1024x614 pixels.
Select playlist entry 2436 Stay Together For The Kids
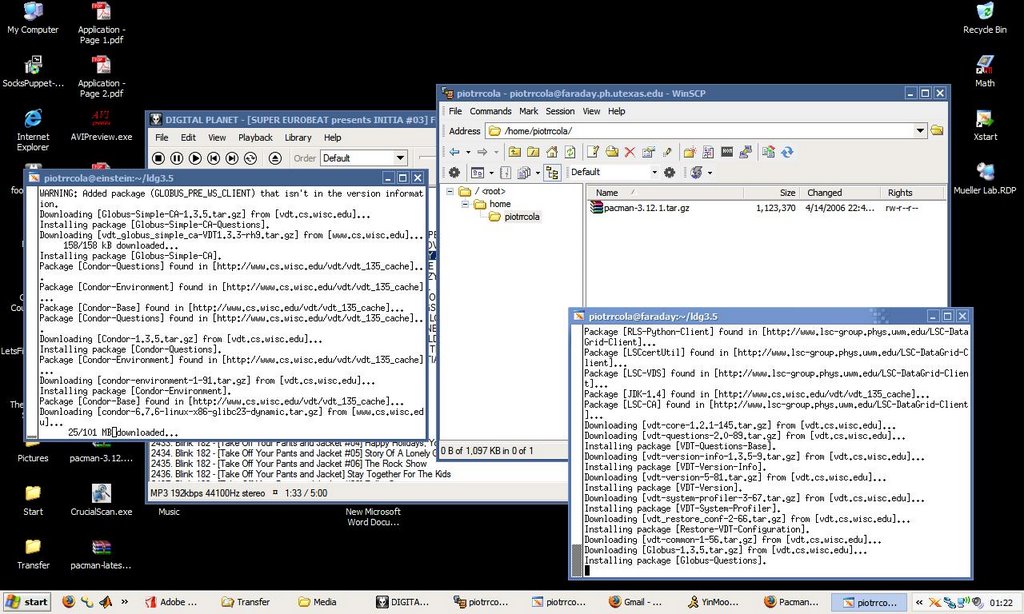point(300,474)
